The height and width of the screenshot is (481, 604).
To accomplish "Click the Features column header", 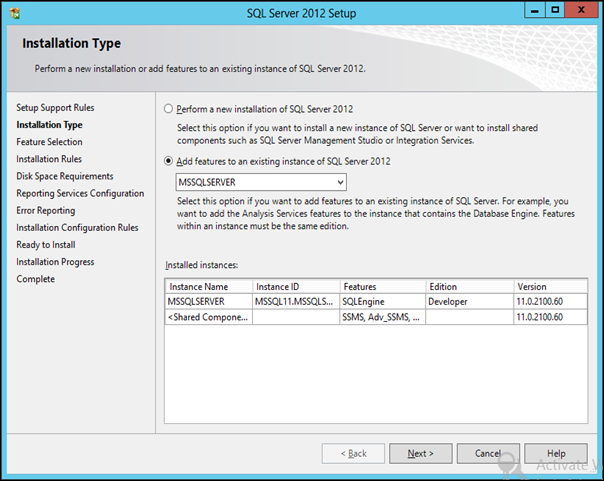I will coord(381,286).
